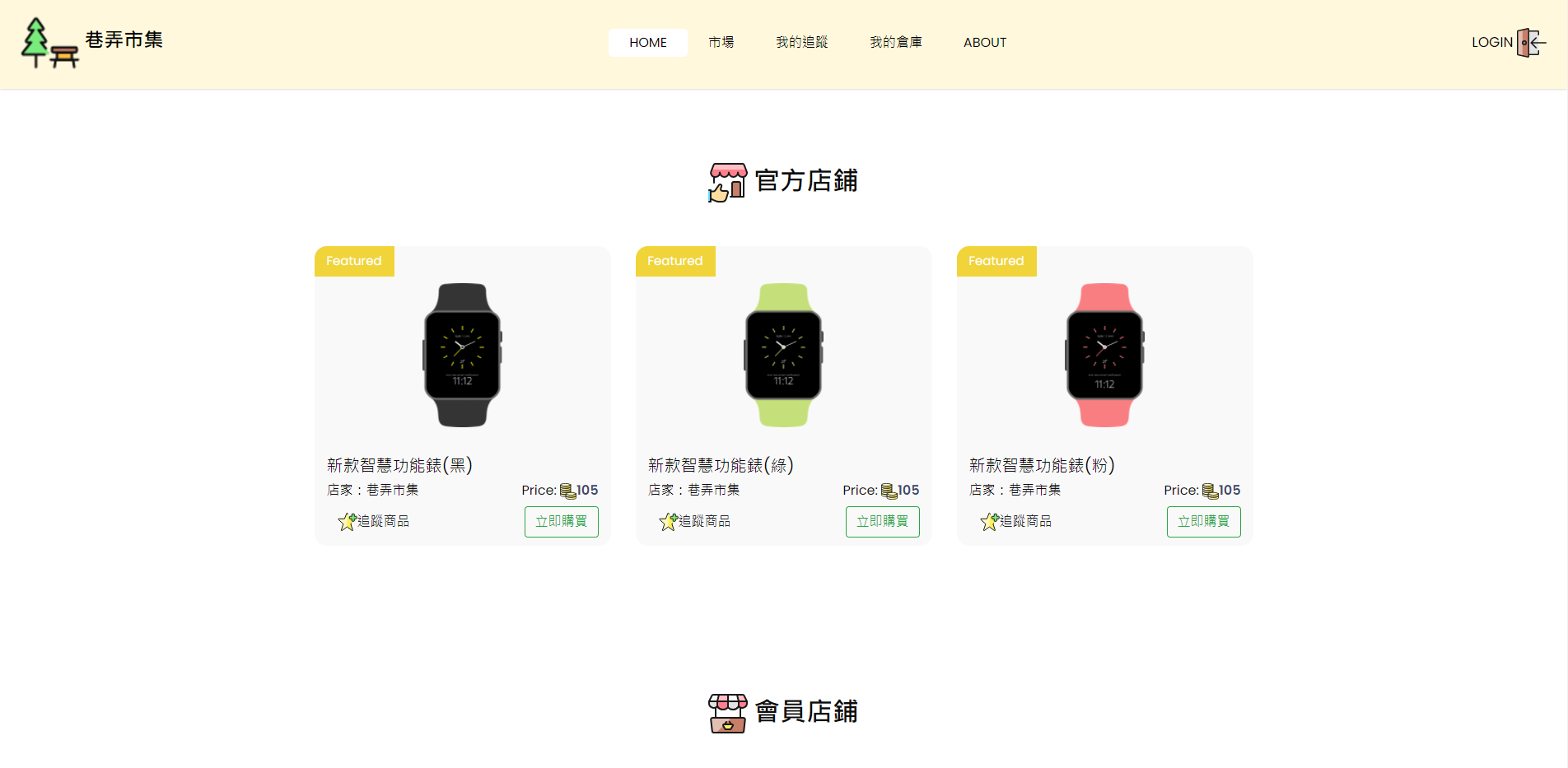Click the LOGIN link
The width and height of the screenshot is (1568, 768).
(1492, 43)
